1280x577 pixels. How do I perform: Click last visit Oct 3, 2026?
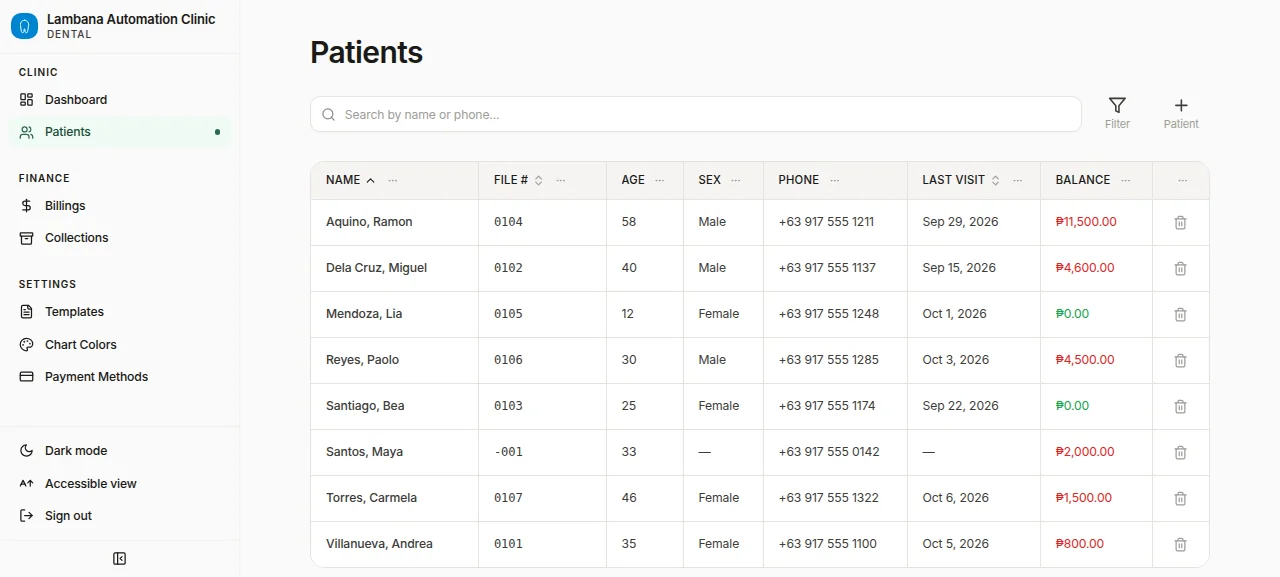[x=955, y=360]
